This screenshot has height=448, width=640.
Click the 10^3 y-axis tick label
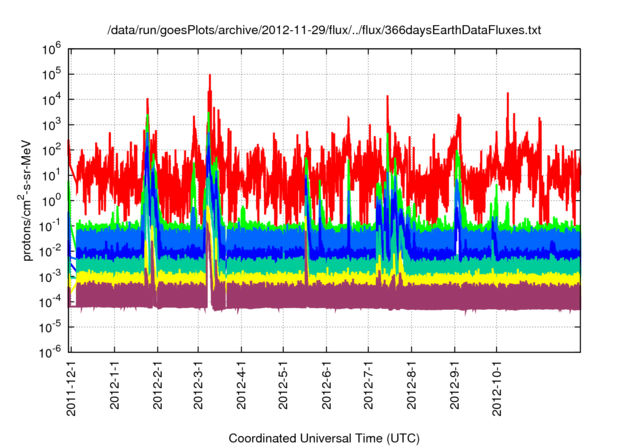[x=51, y=124]
